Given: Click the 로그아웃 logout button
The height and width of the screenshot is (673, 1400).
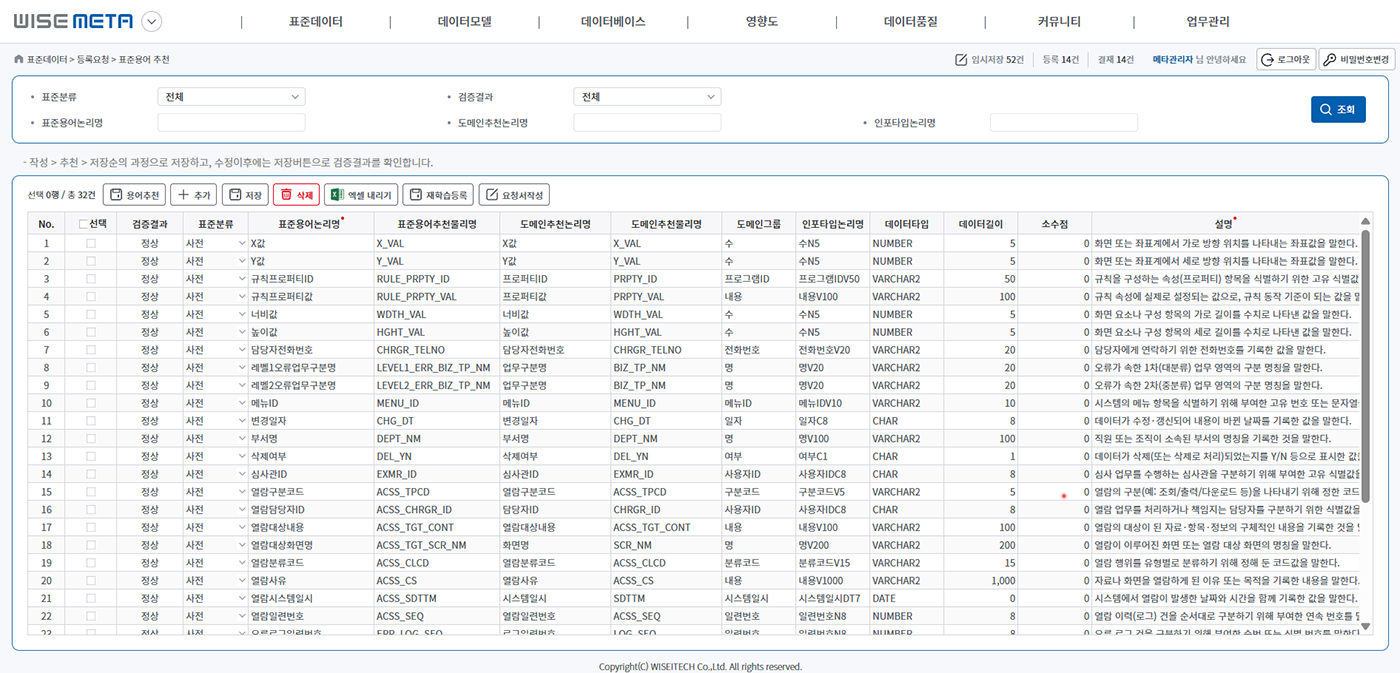Looking at the screenshot, I should (1286, 60).
